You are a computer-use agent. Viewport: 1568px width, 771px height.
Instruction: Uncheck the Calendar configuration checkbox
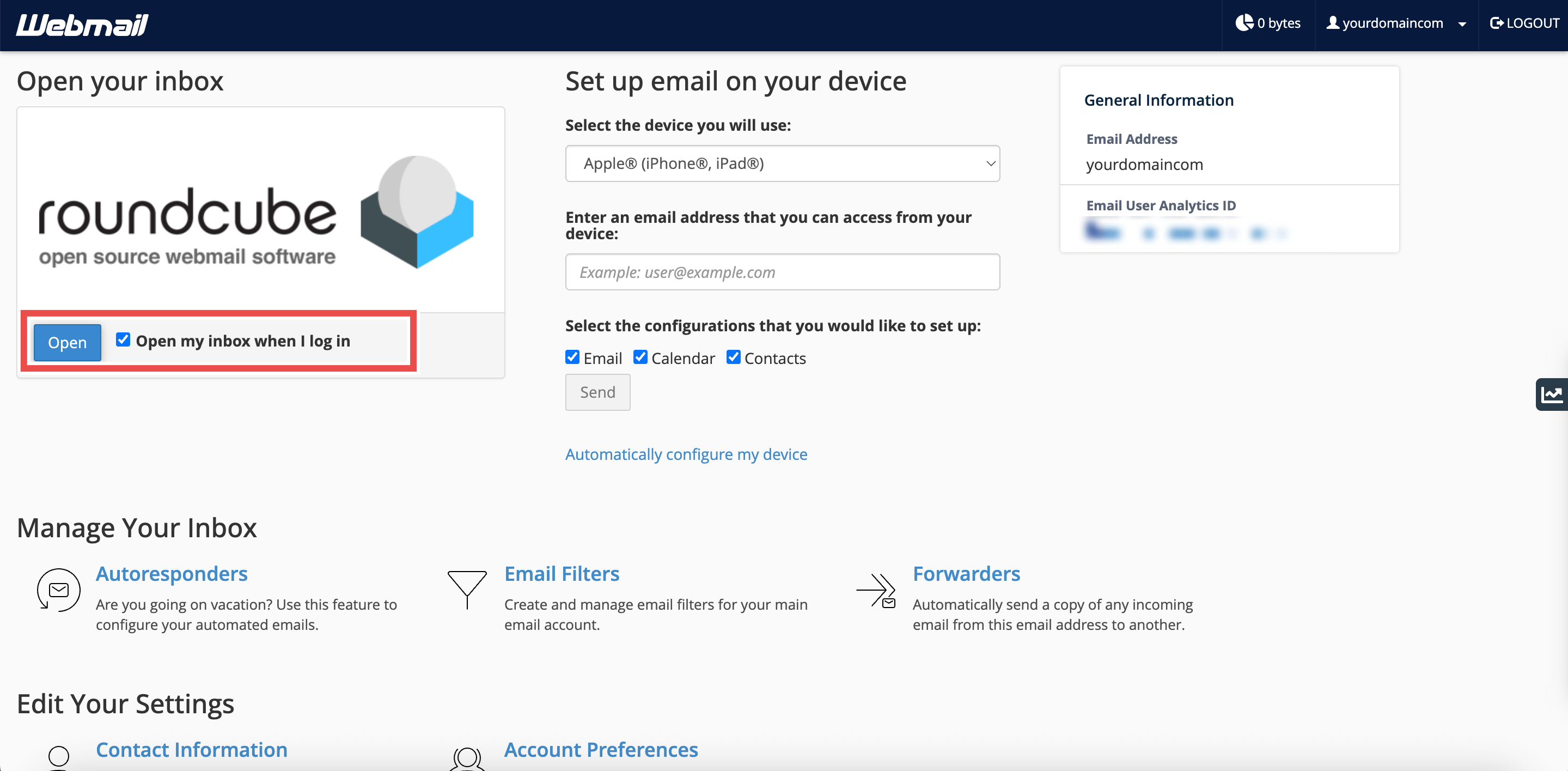640,357
